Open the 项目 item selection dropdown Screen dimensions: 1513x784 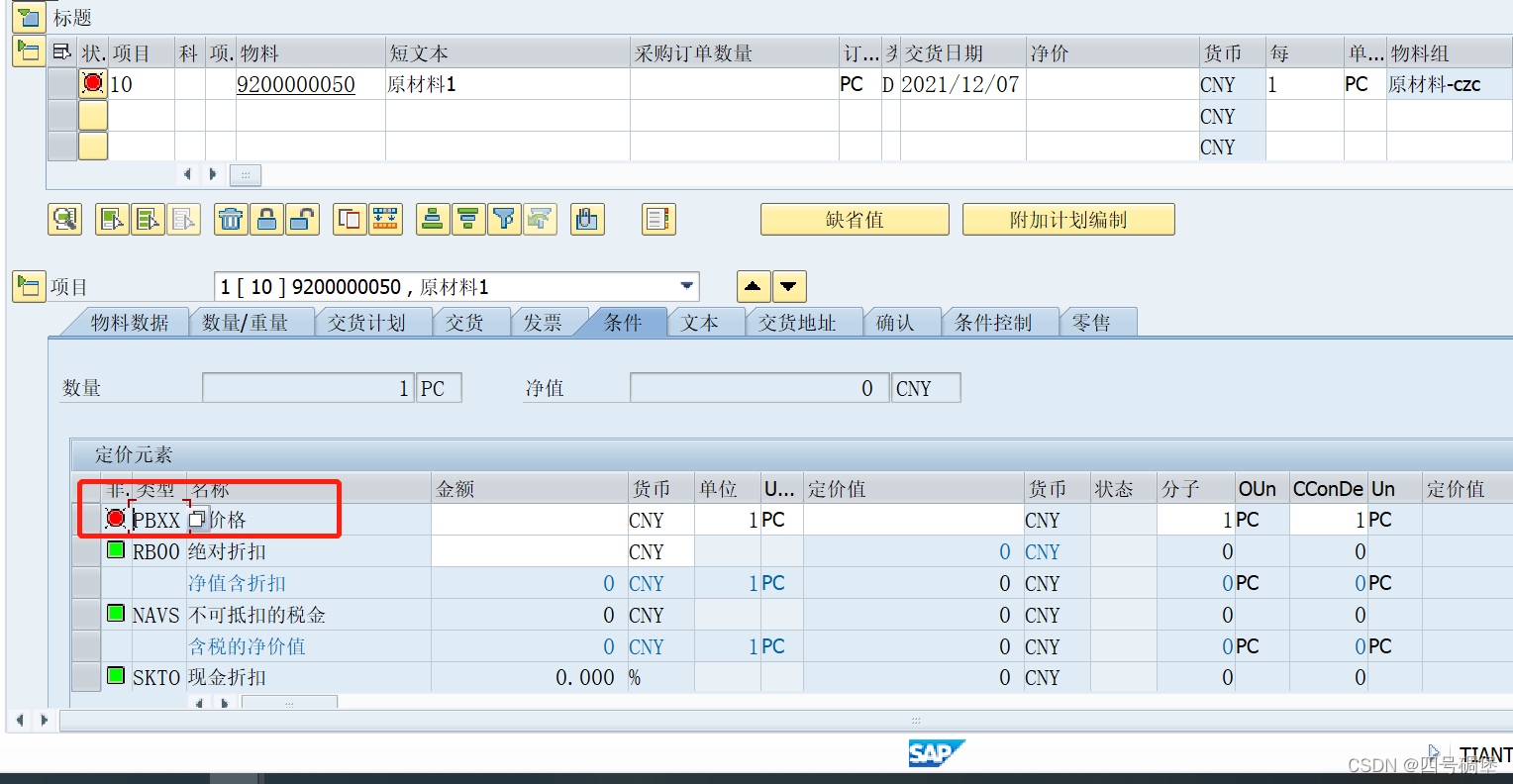(686, 286)
